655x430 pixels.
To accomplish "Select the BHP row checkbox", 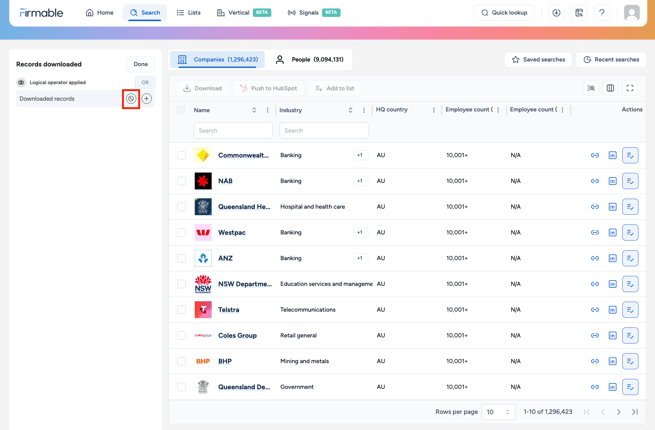I will pos(181,361).
